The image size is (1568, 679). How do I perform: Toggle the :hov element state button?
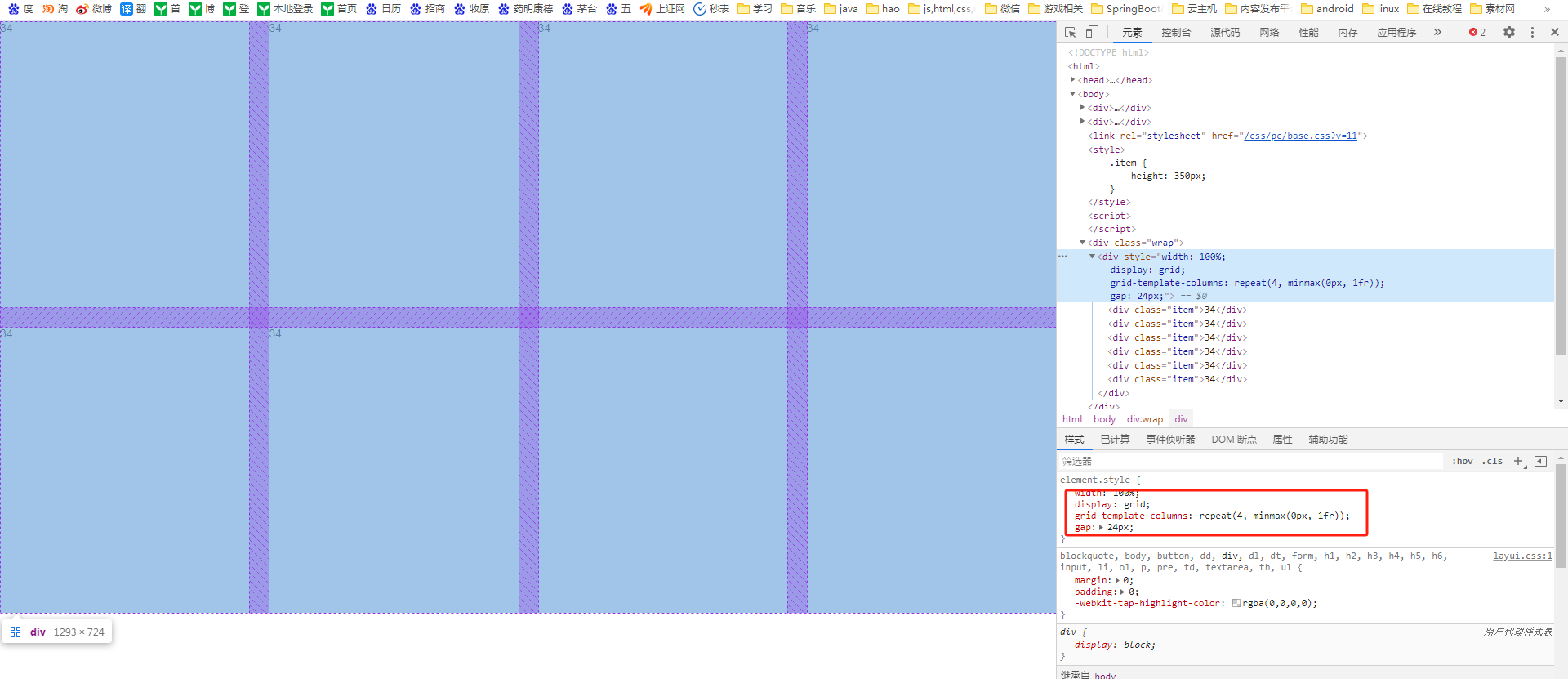1462,461
